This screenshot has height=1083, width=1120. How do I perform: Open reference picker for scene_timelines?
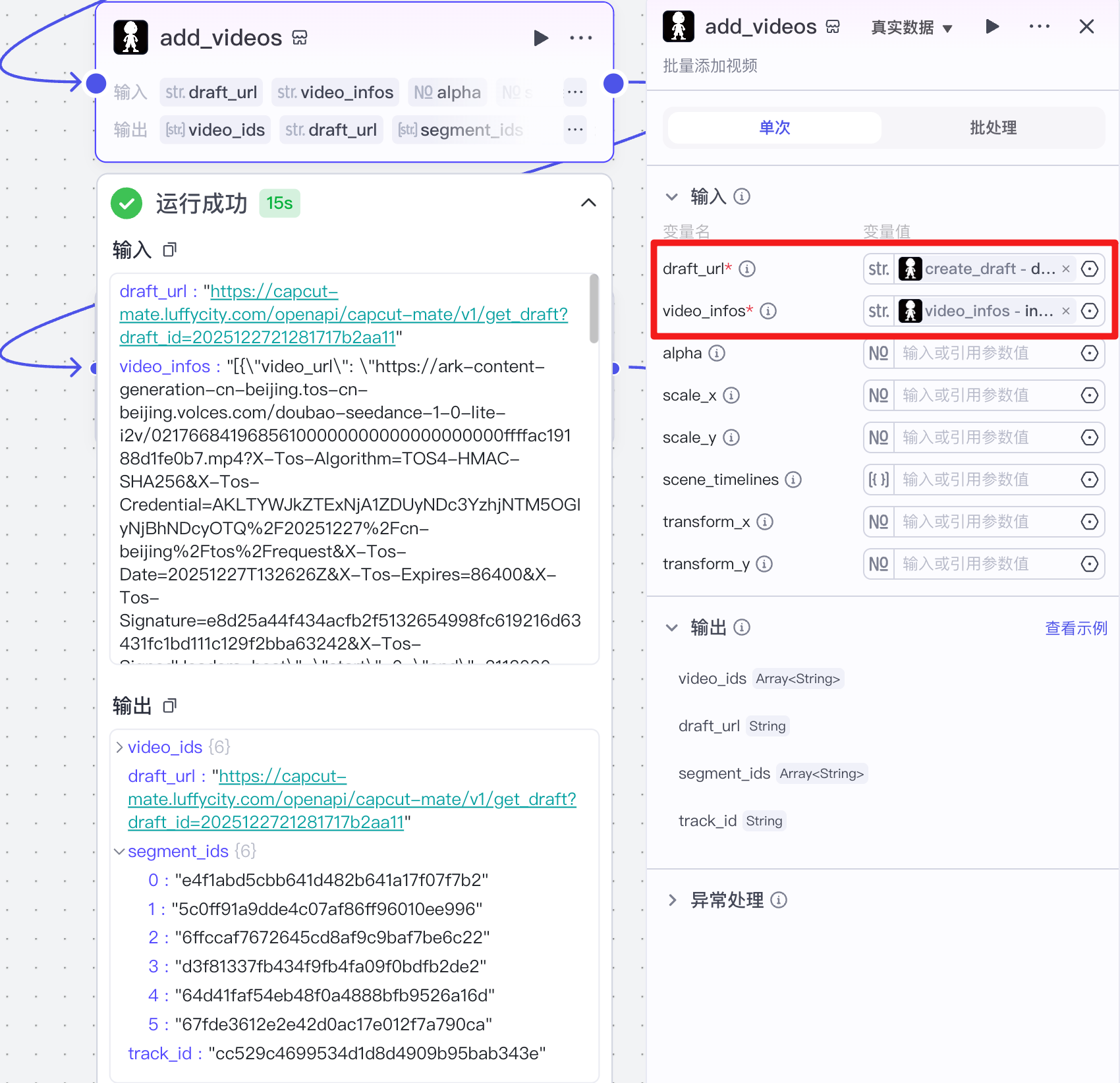pyautogui.click(x=1090, y=480)
